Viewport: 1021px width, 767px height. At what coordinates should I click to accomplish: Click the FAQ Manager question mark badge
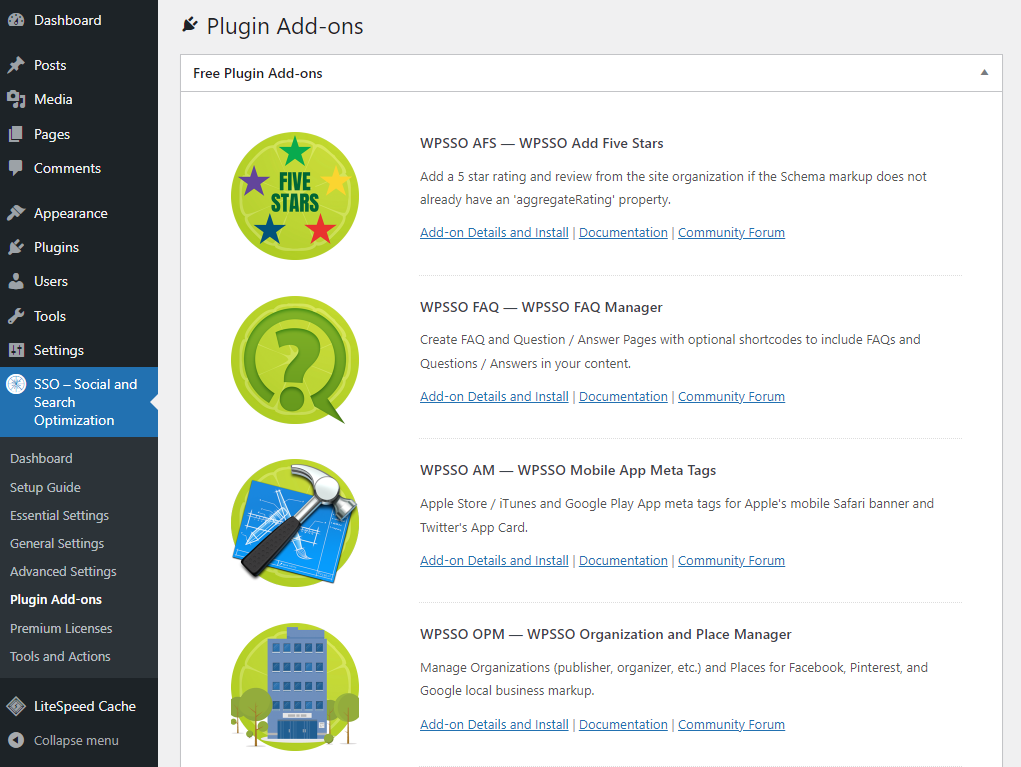tap(295, 360)
